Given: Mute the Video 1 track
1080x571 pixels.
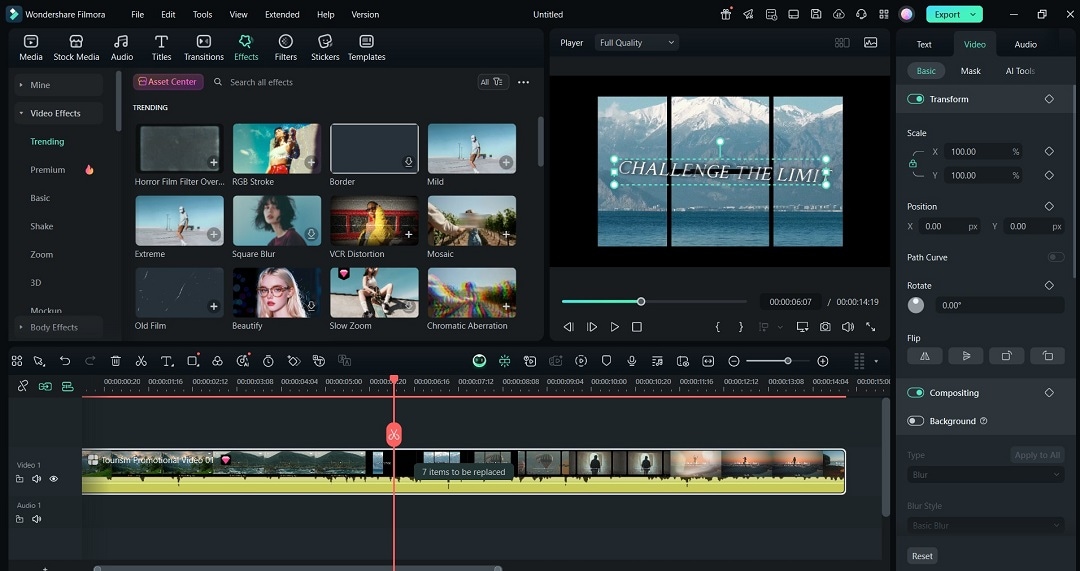Looking at the screenshot, I should (37, 479).
